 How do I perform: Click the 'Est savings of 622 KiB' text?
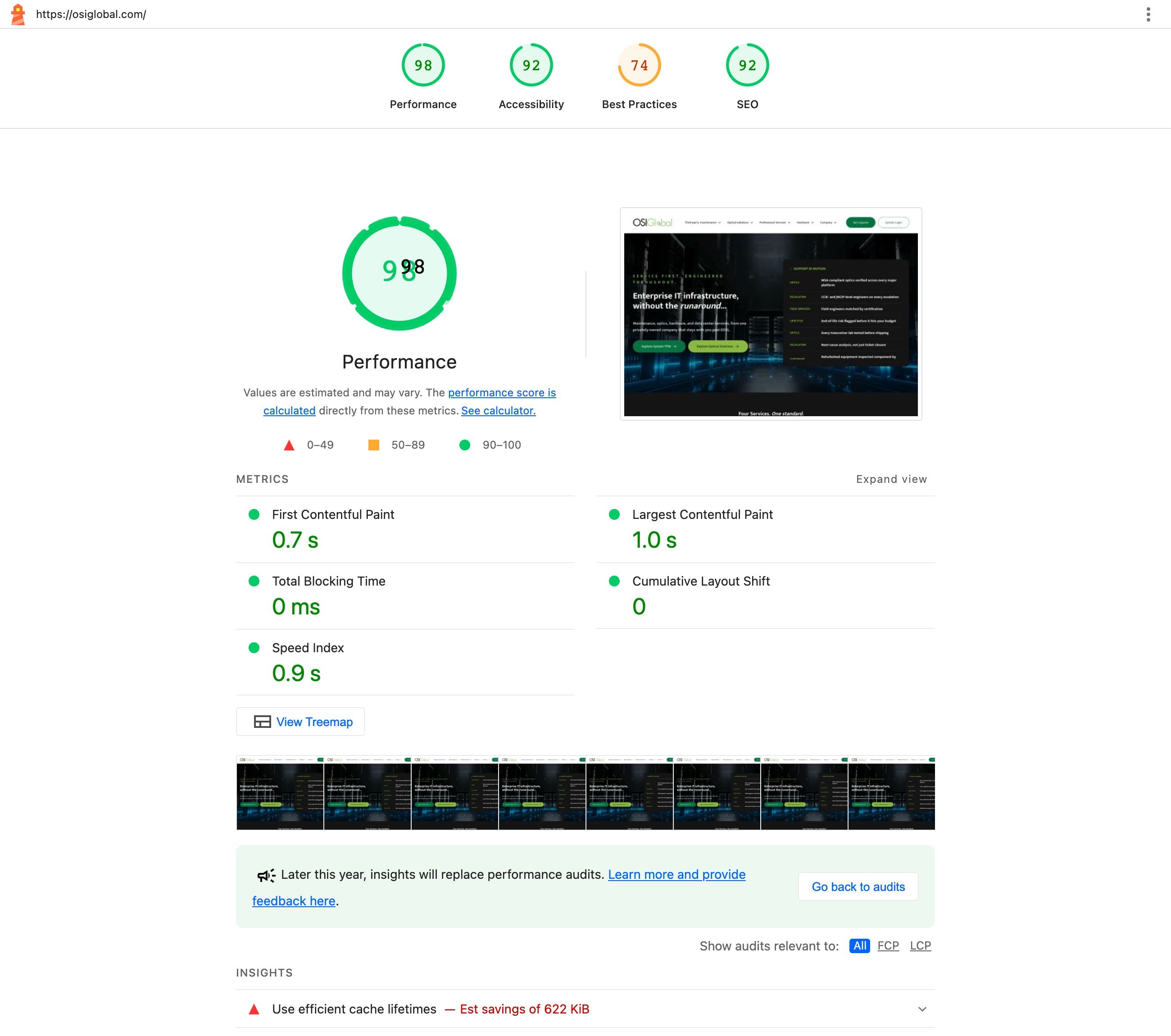coord(524,1009)
